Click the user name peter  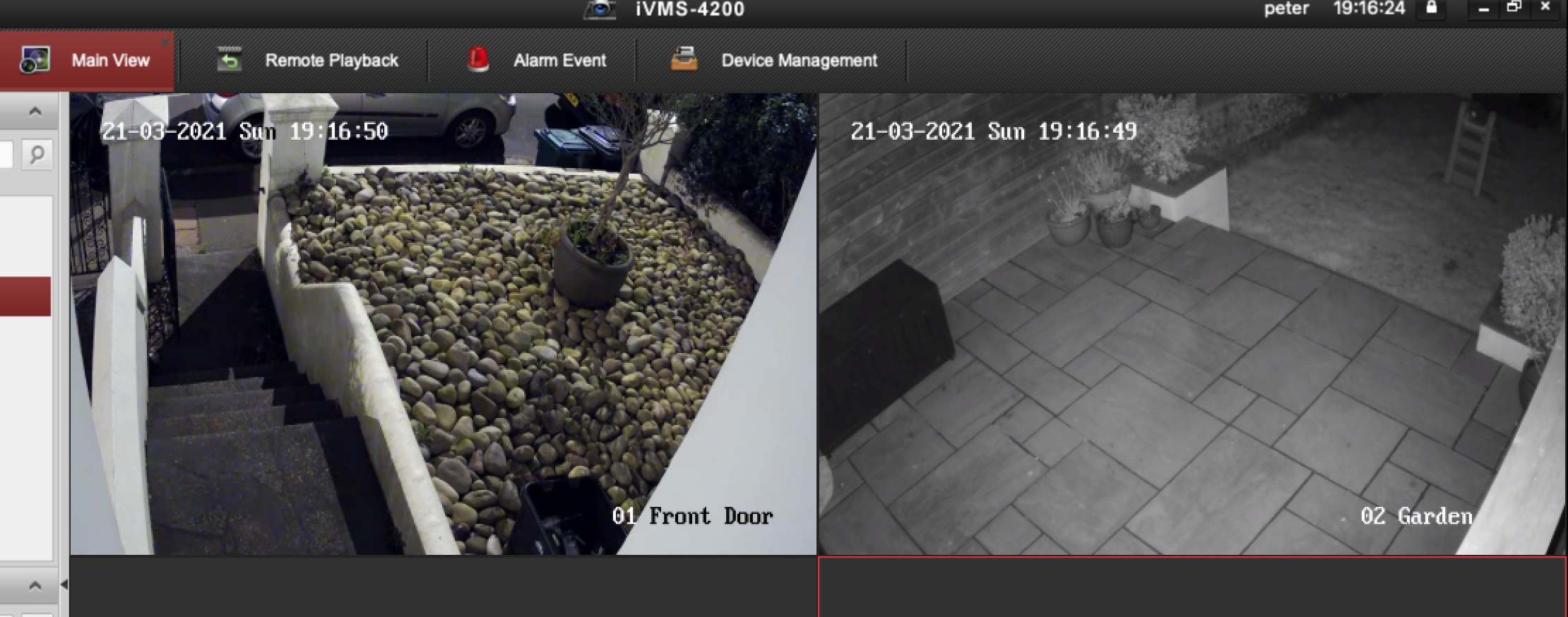pyautogui.click(x=1286, y=9)
